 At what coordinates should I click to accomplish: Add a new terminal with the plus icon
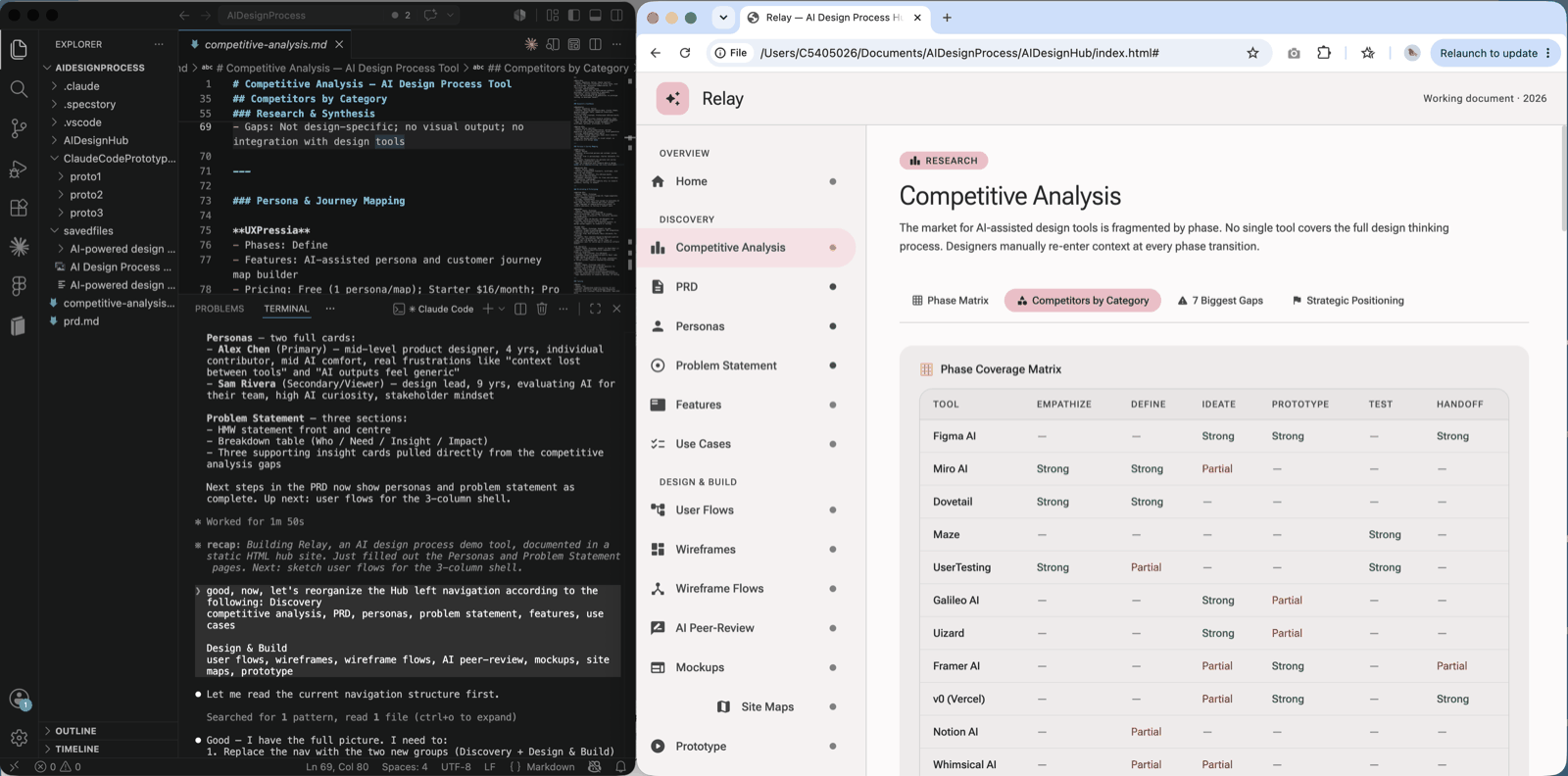[x=488, y=309]
